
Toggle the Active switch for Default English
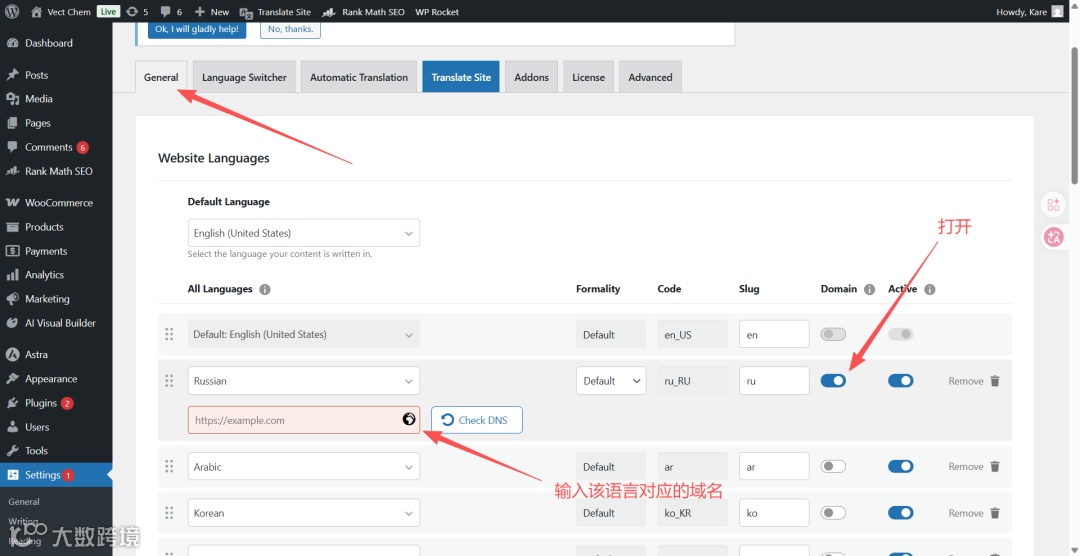pos(900,334)
